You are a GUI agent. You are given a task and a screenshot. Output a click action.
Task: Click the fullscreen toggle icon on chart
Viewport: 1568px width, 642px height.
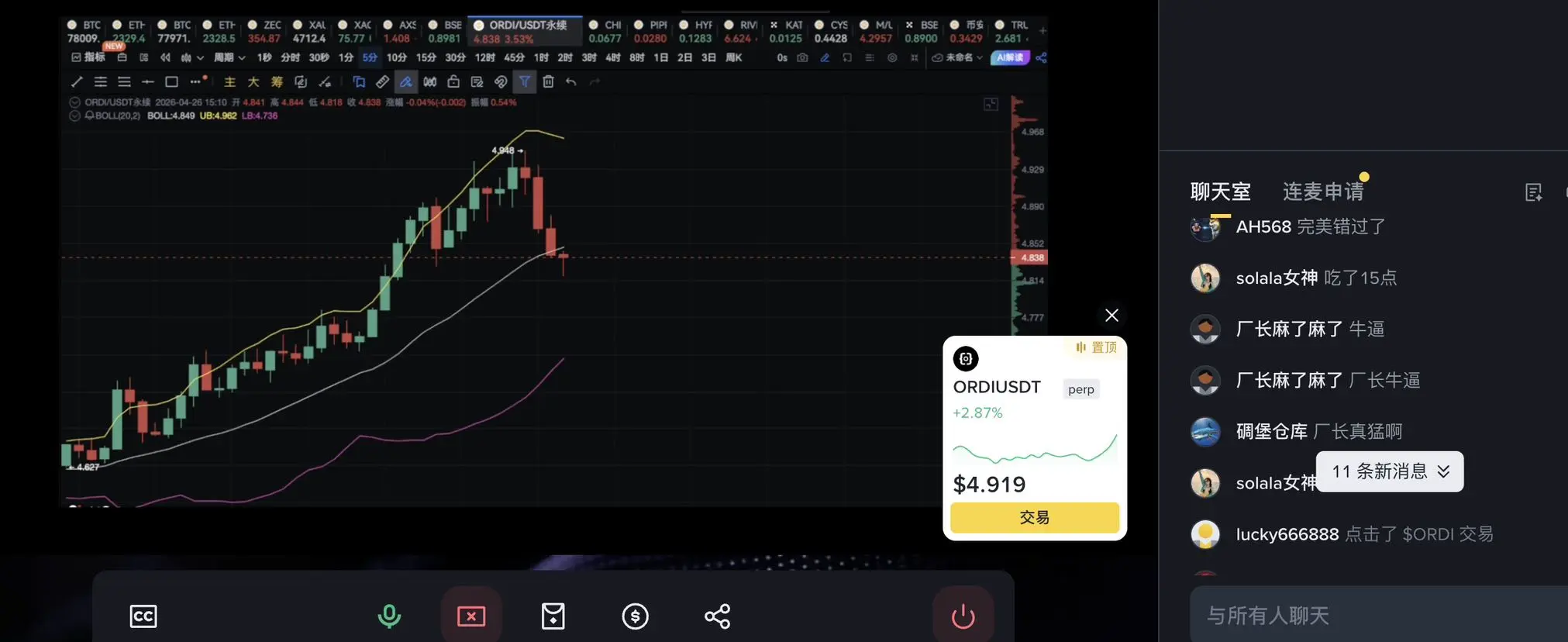click(x=991, y=104)
